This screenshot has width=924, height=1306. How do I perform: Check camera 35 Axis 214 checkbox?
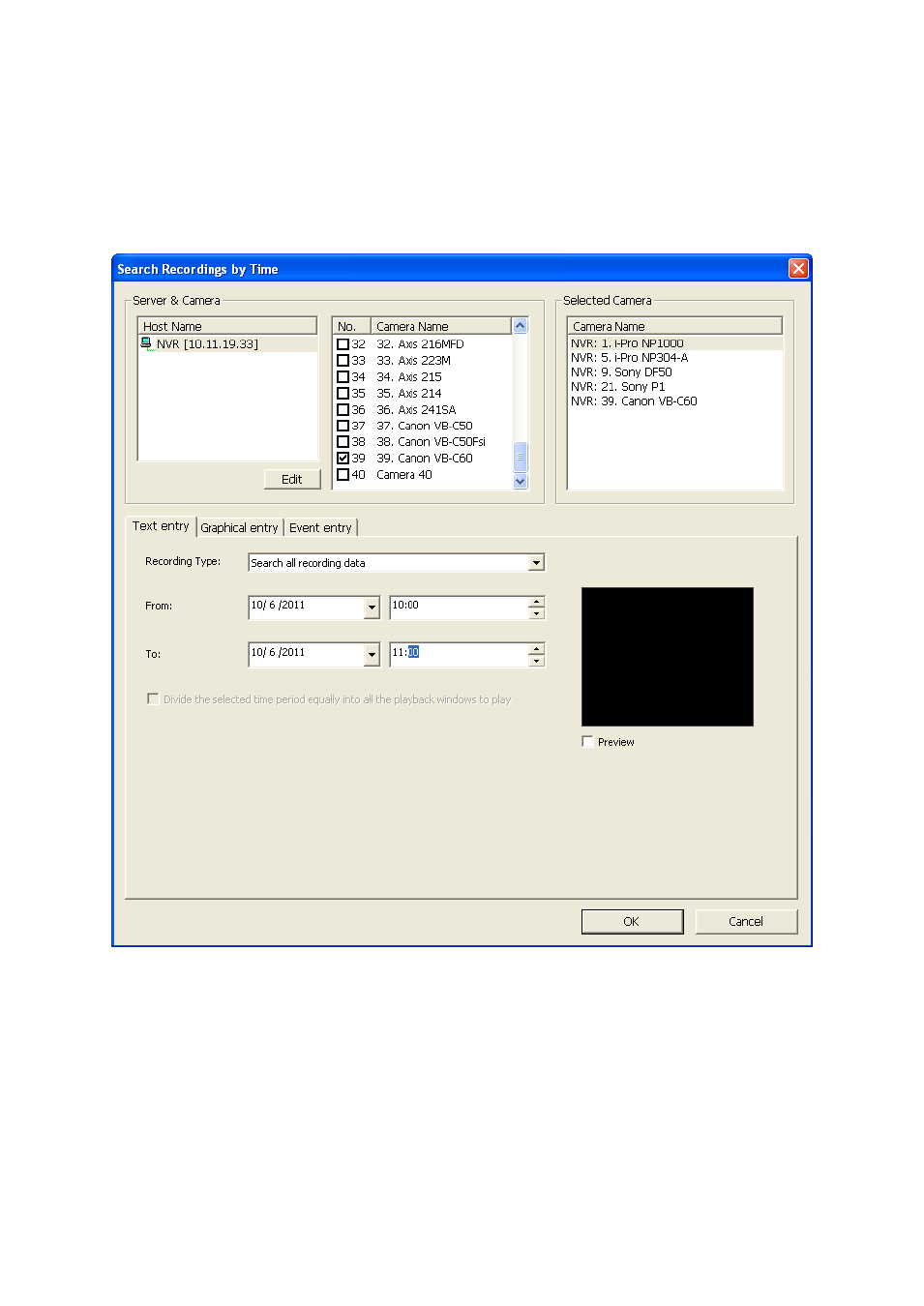[343, 394]
